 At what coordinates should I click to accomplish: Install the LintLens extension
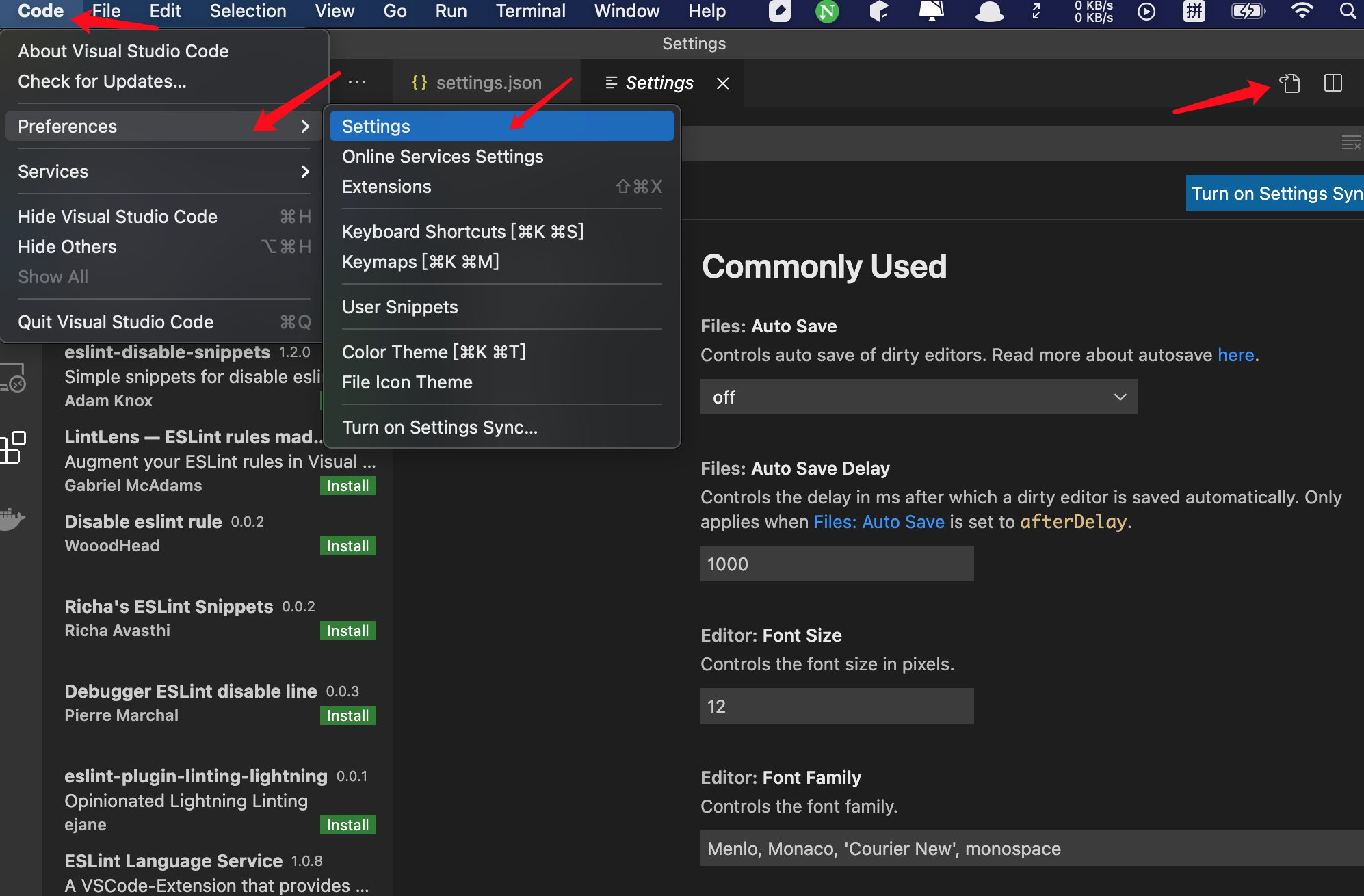click(x=347, y=486)
